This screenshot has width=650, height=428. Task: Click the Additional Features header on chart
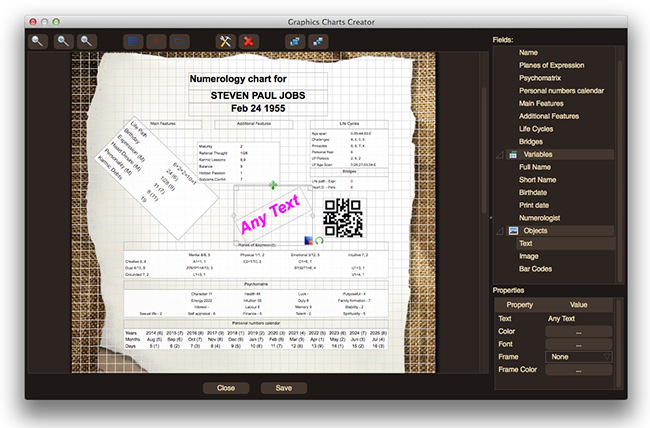254,124
